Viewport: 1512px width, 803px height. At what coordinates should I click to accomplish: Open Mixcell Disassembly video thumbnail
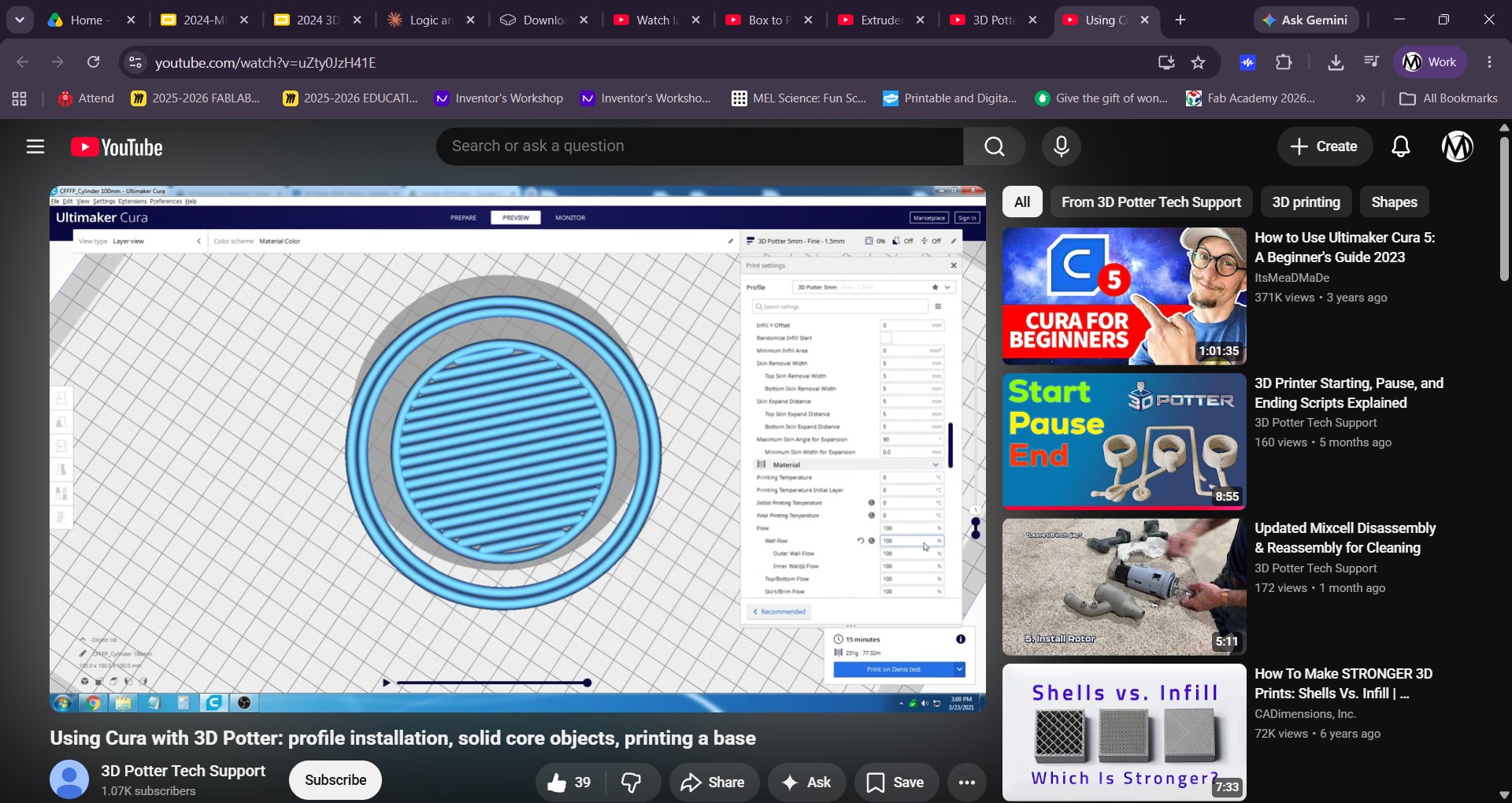1124,587
